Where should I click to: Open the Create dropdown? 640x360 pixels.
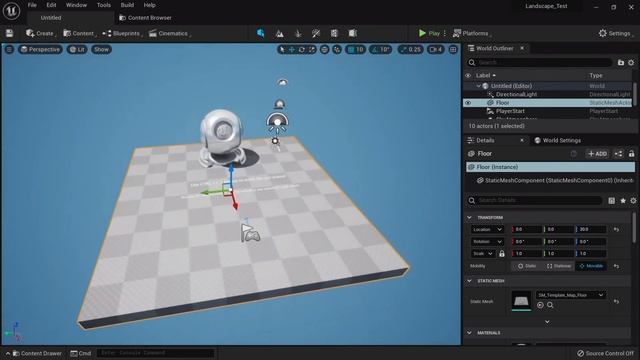(40, 33)
